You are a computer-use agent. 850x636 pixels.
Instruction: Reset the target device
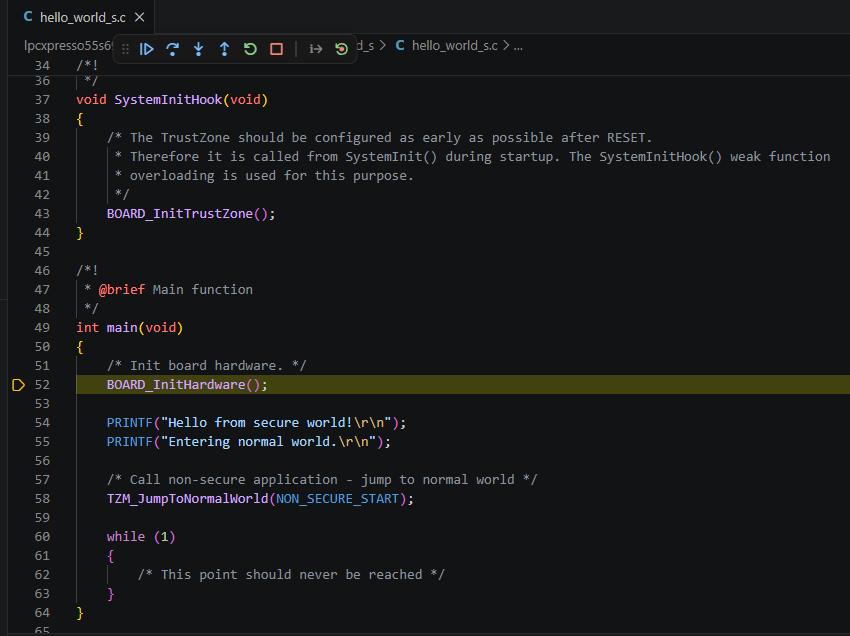coord(340,48)
